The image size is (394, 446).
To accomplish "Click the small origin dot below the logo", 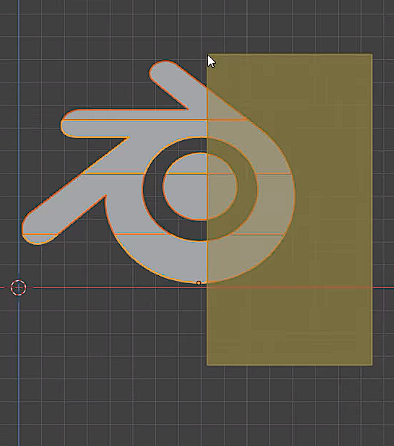I will (199, 283).
